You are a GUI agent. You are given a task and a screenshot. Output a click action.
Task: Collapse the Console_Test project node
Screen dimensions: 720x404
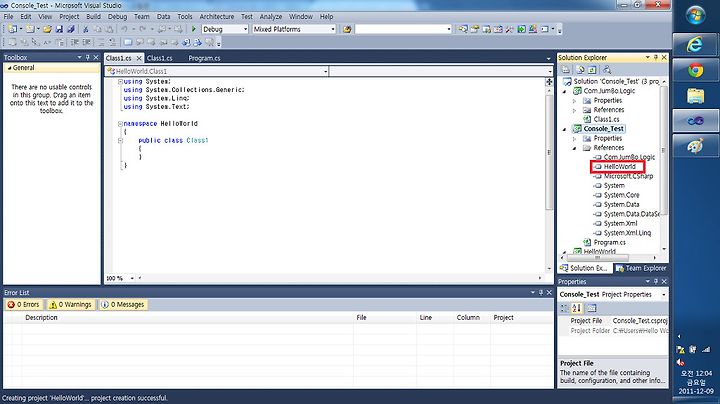tap(565, 129)
